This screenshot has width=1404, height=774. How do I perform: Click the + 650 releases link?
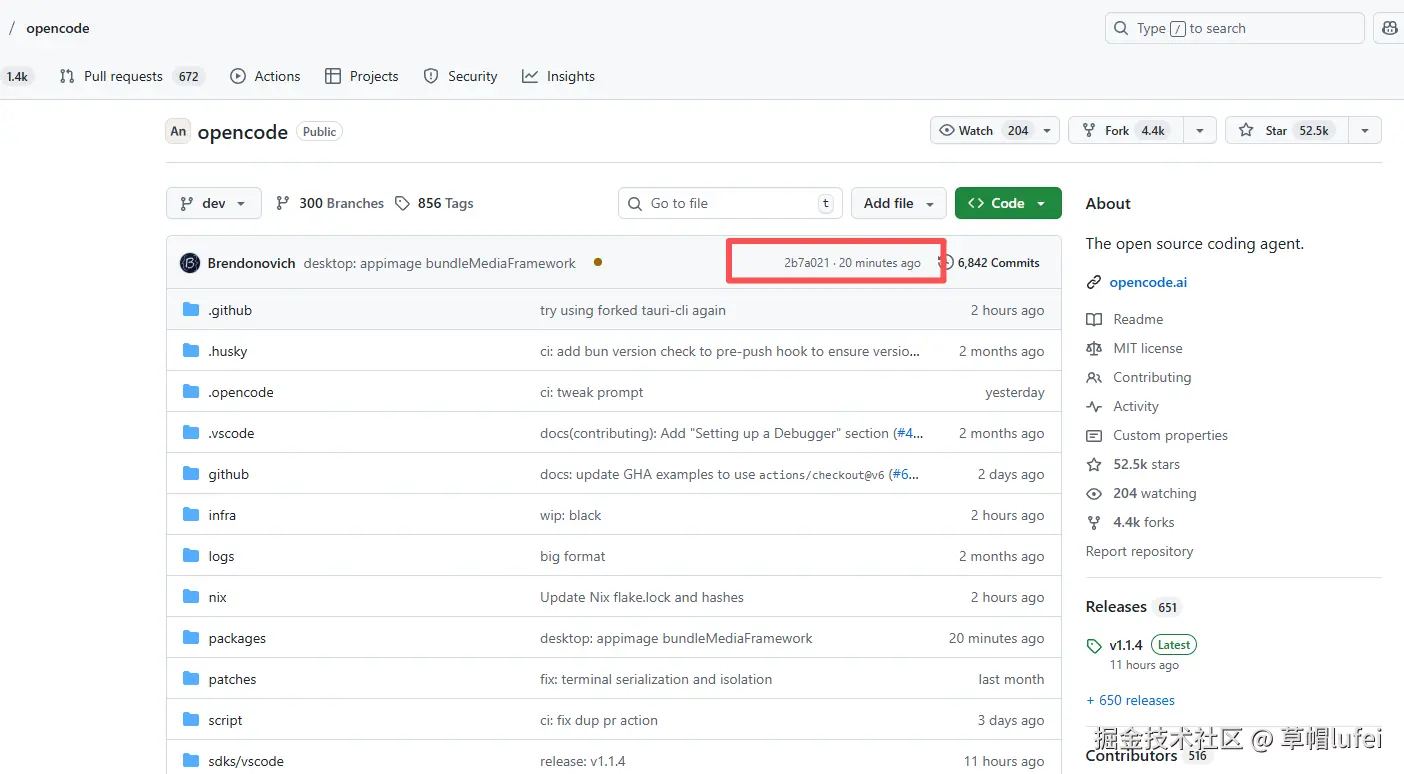tap(1130, 700)
